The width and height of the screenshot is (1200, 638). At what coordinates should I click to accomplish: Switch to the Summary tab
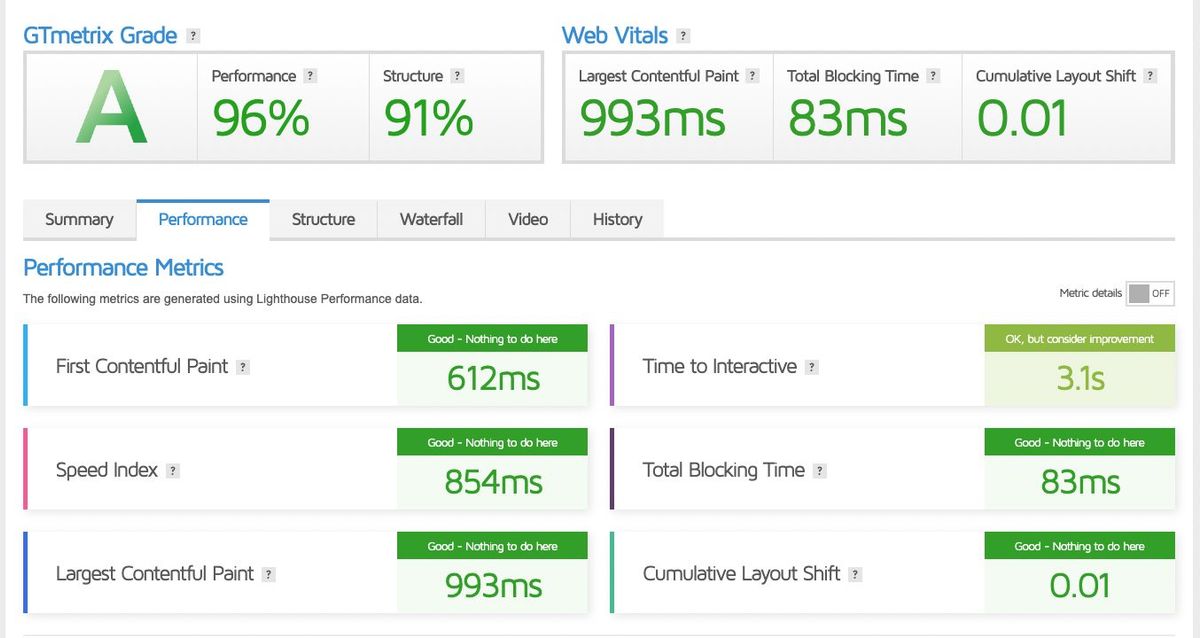click(x=79, y=220)
